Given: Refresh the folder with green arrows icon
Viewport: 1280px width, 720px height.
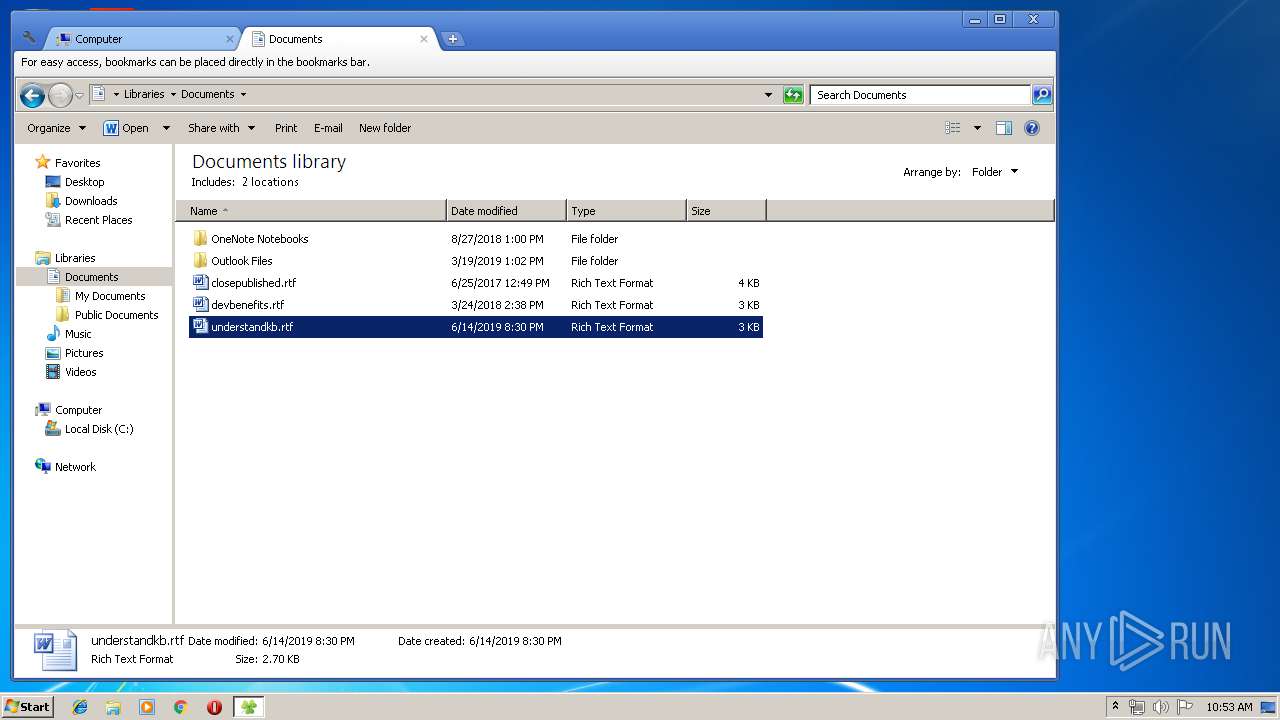Looking at the screenshot, I should pyautogui.click(x=793, y=95).
